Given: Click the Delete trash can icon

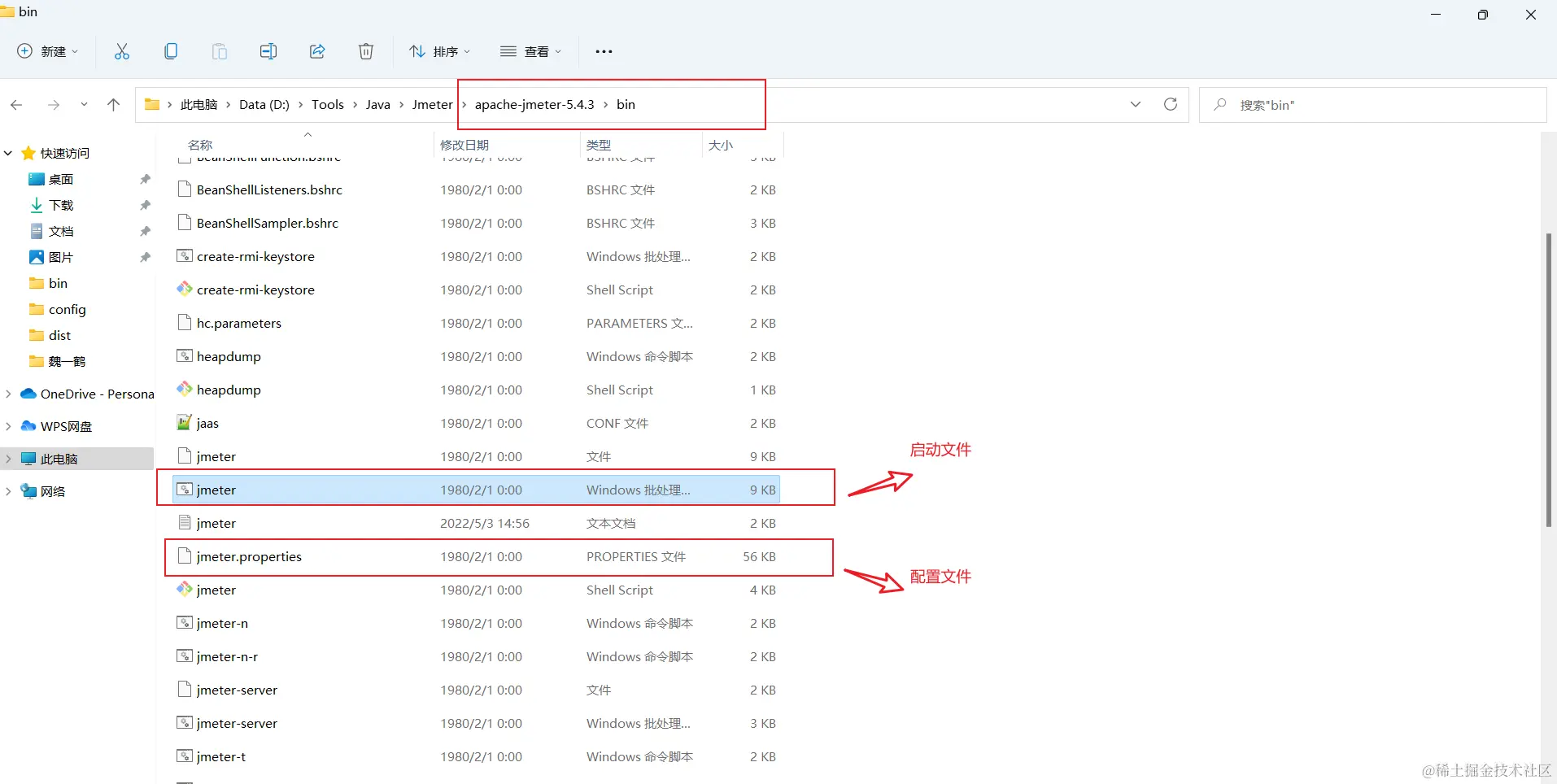Looking at the screenshot, I should pyautogui.click(x=366, y=51).
